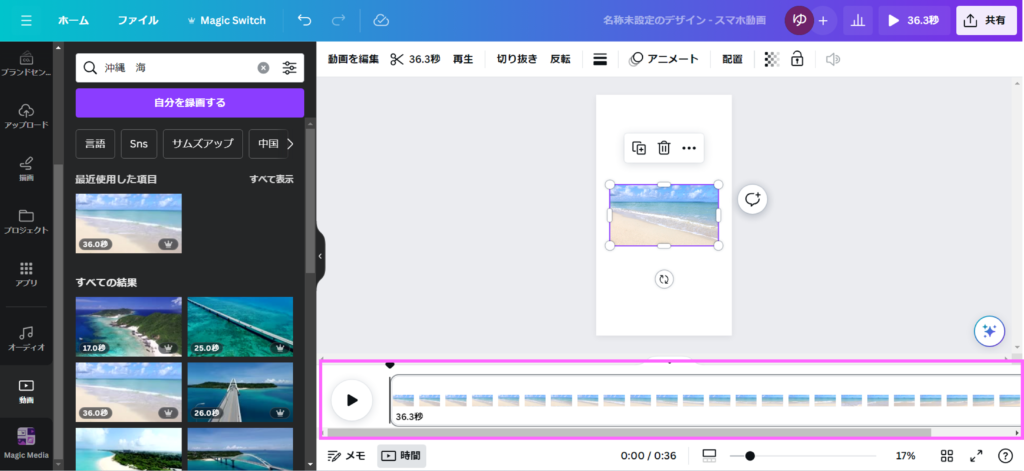Open the オーディオ tab in sidebar
Viewport: 1024px width, 471px height.
pyautogui.click(x=26, y=337)
